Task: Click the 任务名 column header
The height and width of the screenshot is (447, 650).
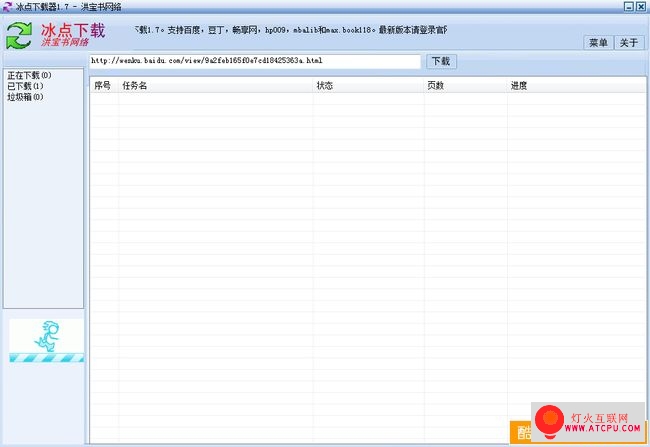Action: (216, 85)
